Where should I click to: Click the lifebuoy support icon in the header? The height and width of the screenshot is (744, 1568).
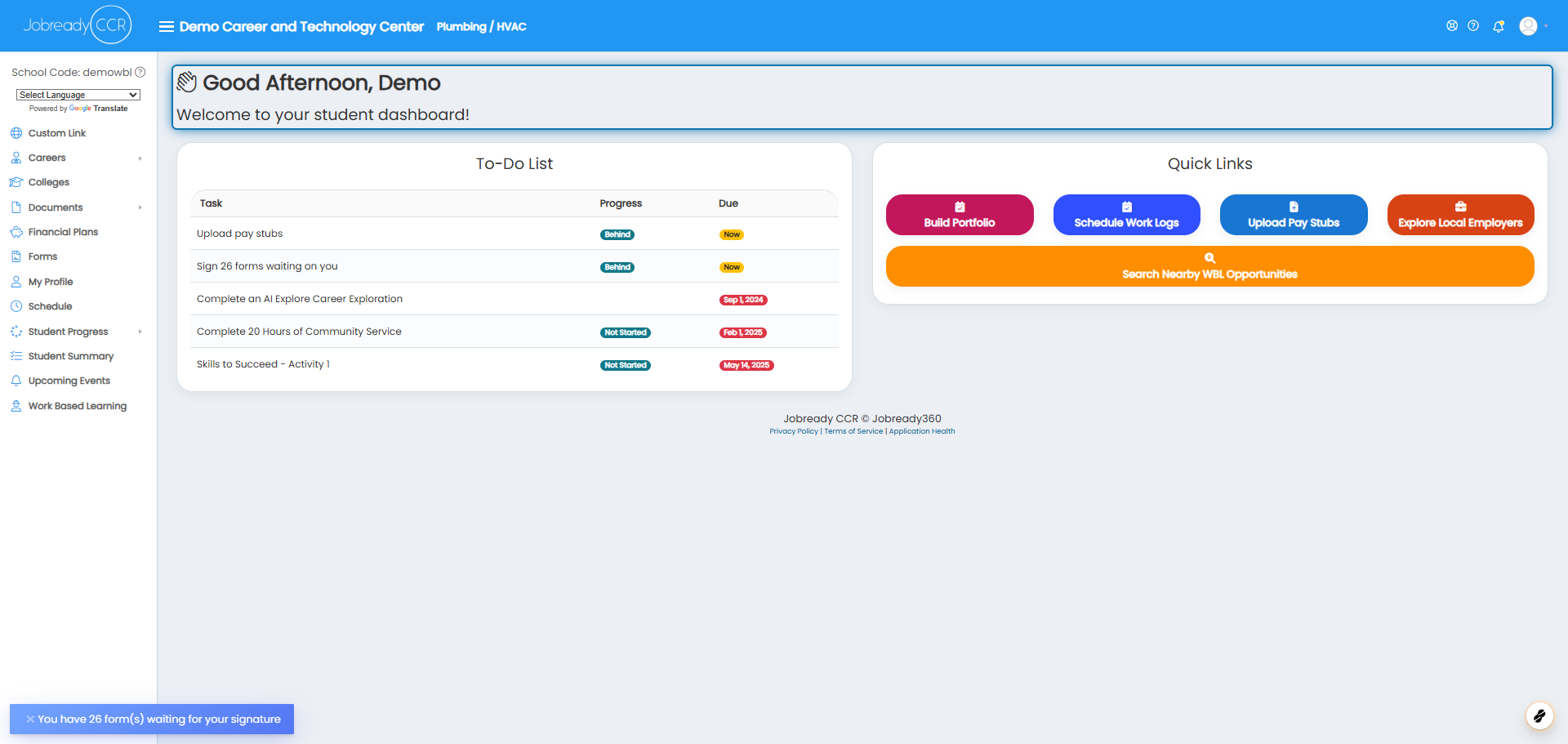(1452, 25)
